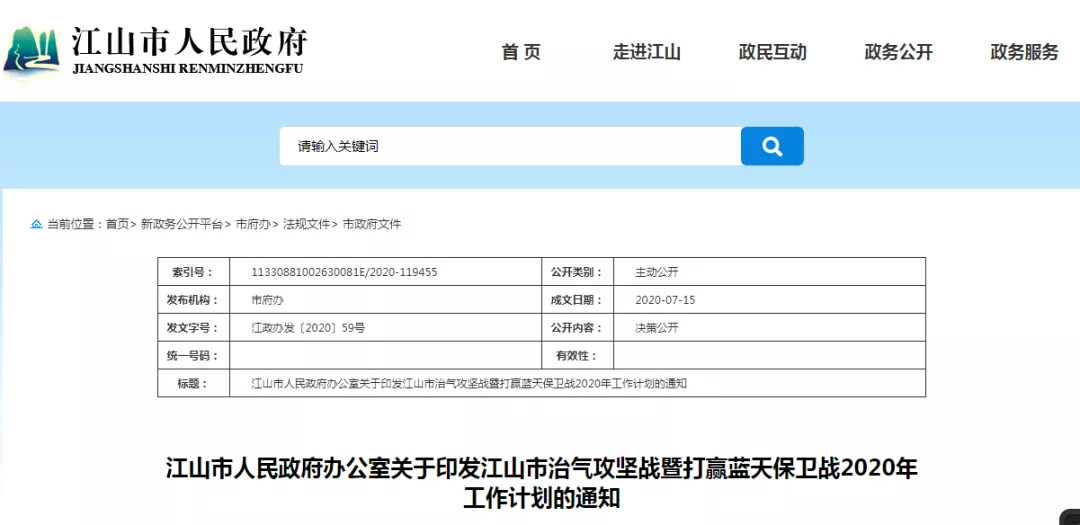The image size is (1080, 525).
Task: Click the document number 江政办发〔2020〕59号
Action: click(x=308, y=328)
